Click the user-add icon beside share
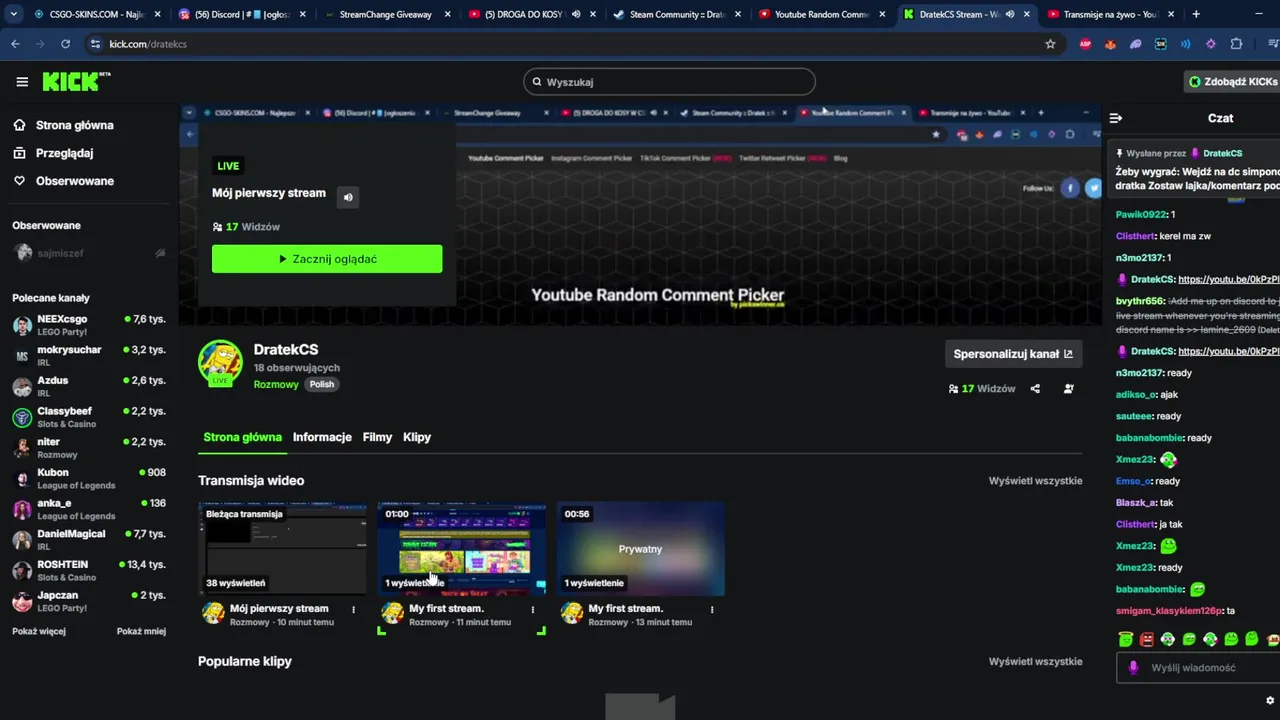The image size is (1280, 720). (x=1068, y=389)
